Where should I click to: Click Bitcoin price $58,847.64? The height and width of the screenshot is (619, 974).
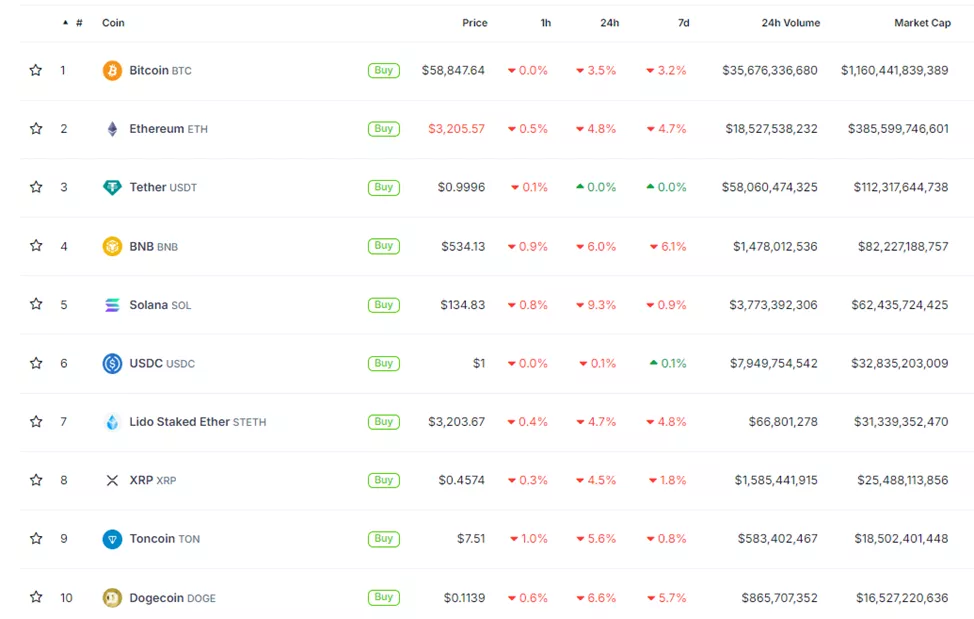click(453, 70)
